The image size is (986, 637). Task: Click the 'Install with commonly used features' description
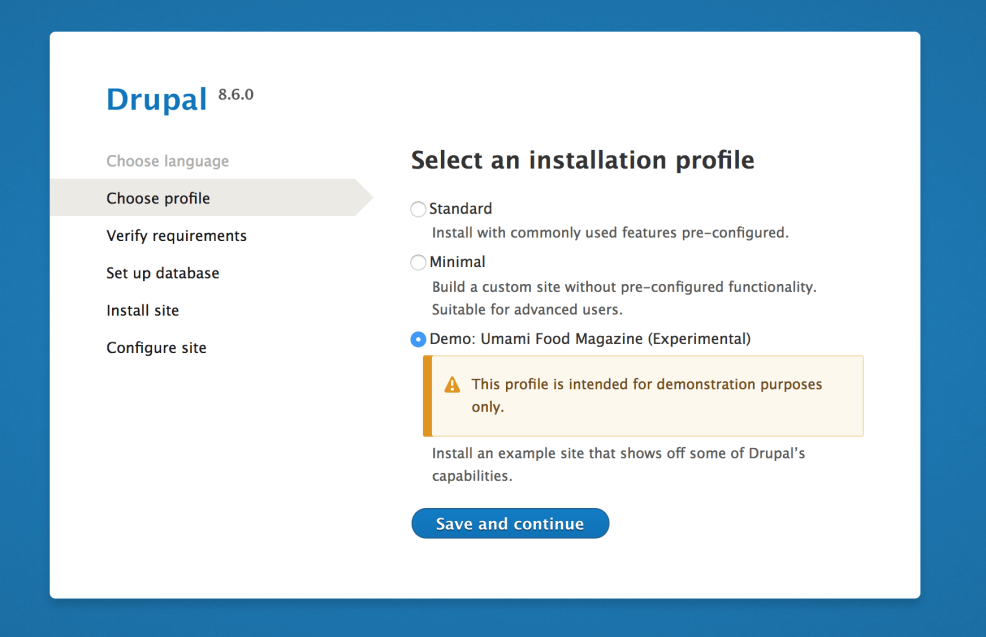click(x=610, y=233)
